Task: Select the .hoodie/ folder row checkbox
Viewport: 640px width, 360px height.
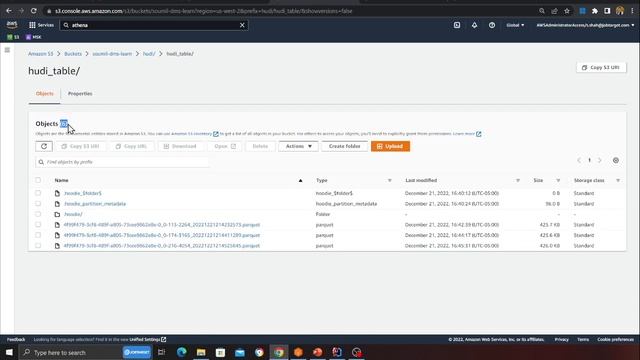Action: [38, 214]
